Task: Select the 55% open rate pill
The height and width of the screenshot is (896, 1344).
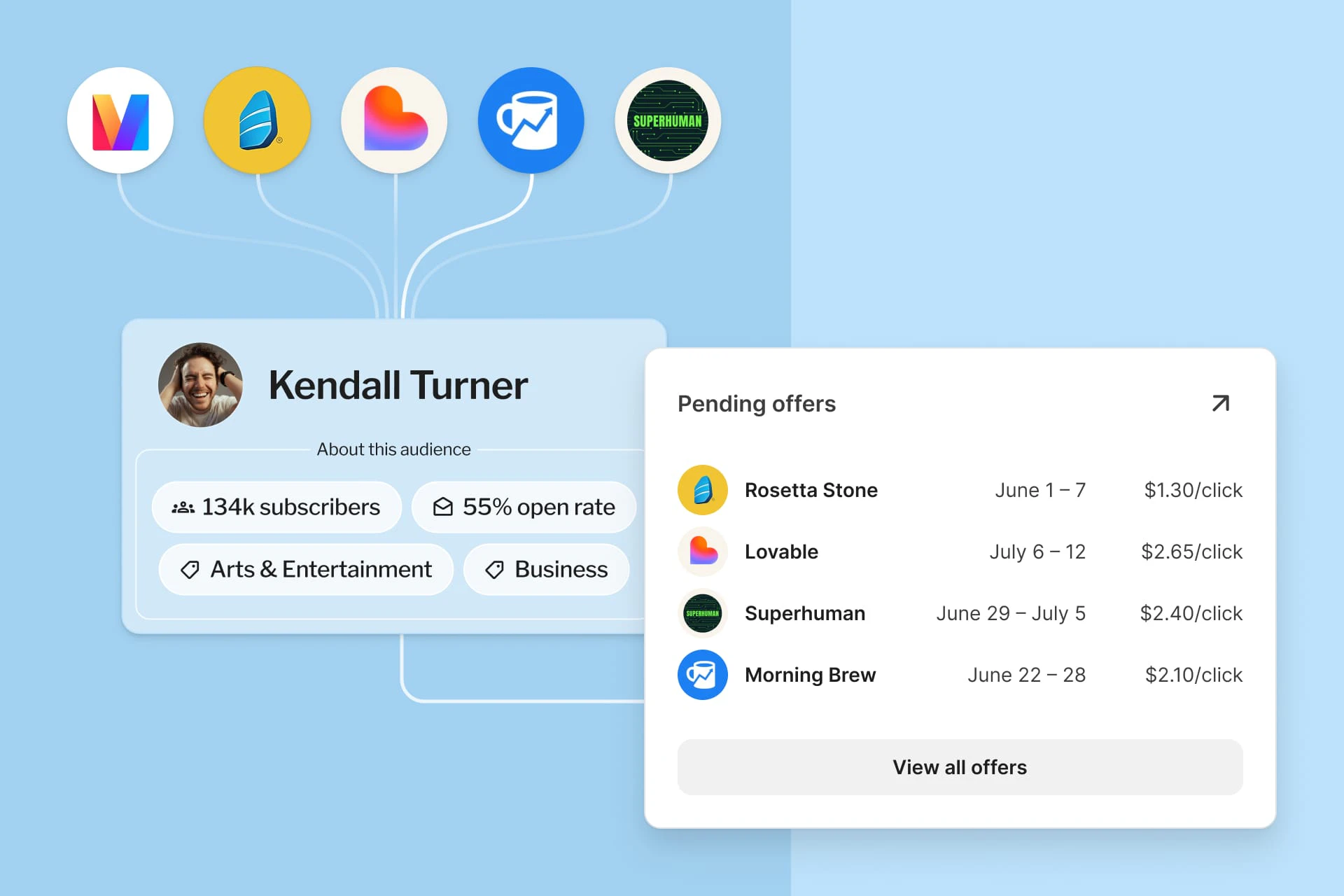Action: 524,507
